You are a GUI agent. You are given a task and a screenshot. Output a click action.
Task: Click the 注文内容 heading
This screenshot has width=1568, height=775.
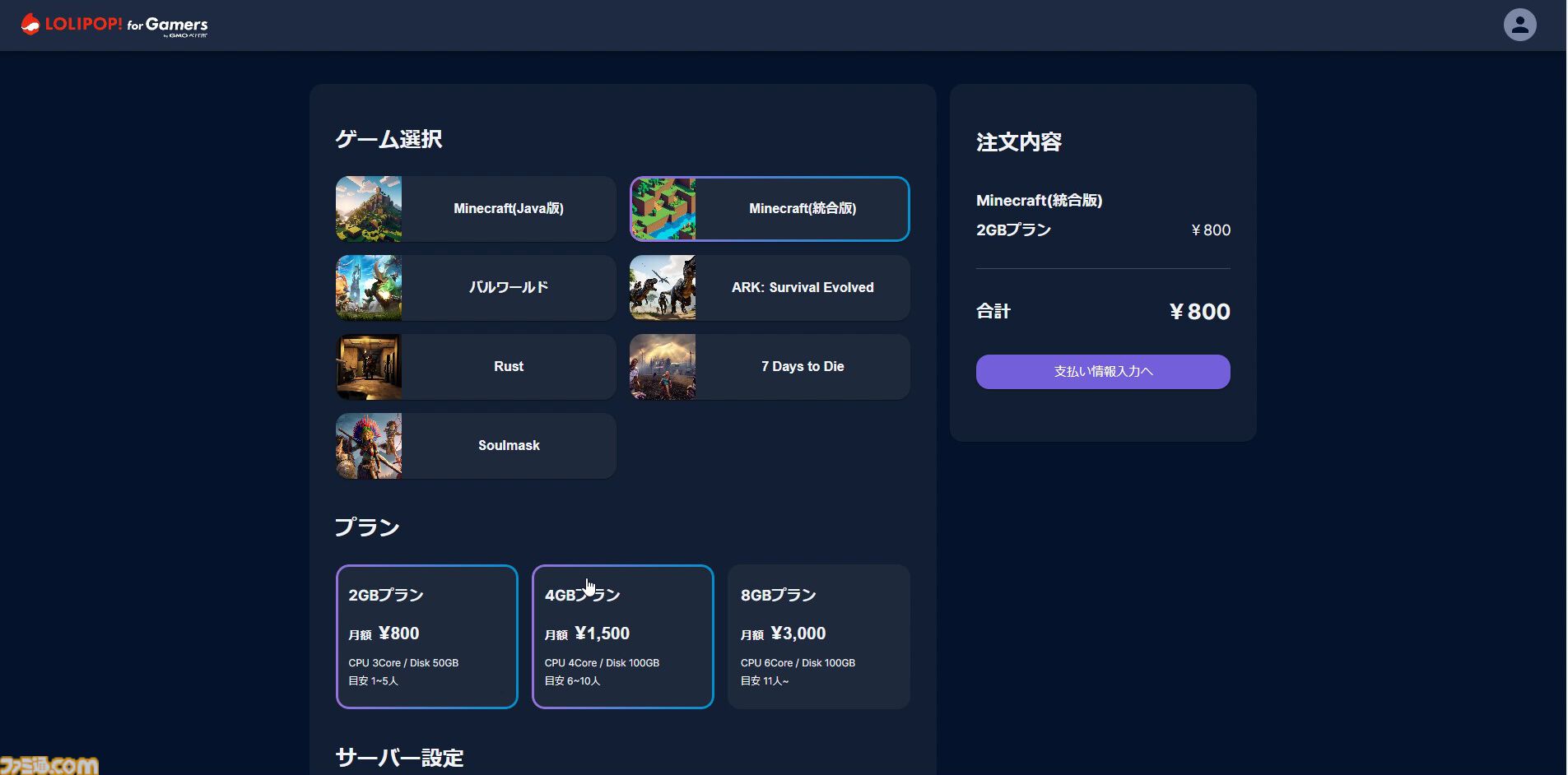pos(1019,142)
